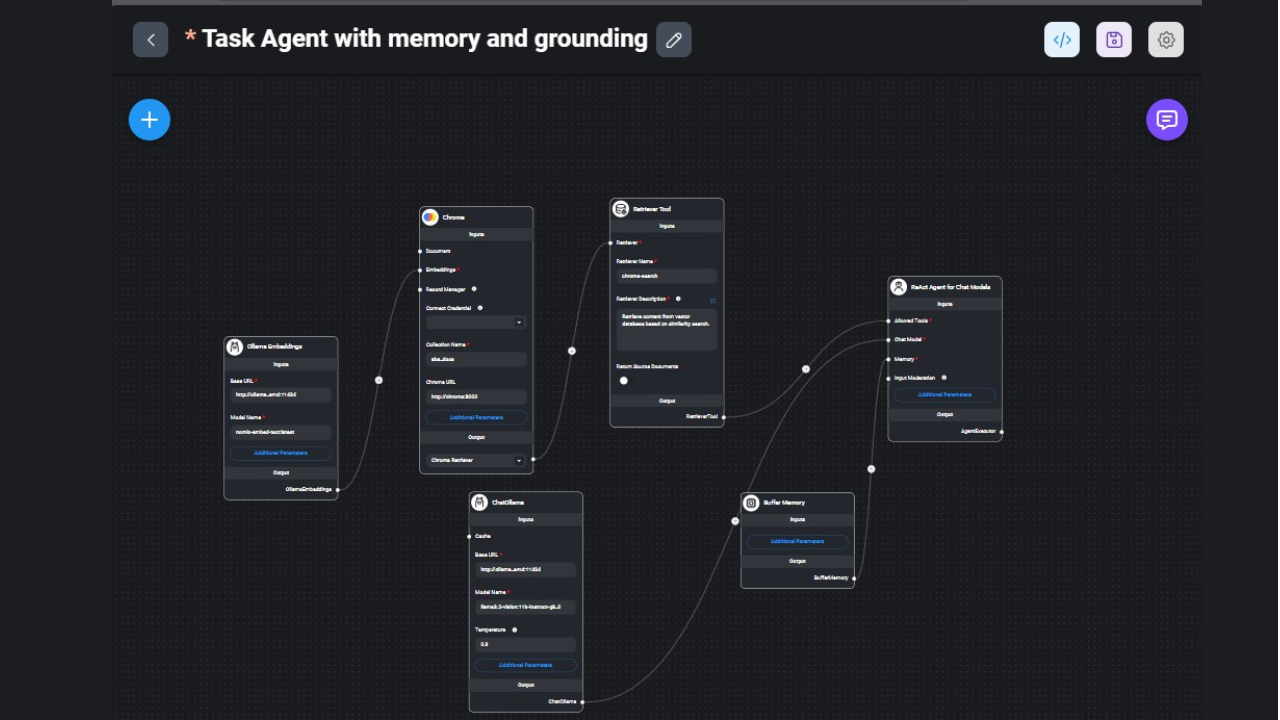
Task: Click the pencil icon to rename flow
Action: click(x=674, y=40)
